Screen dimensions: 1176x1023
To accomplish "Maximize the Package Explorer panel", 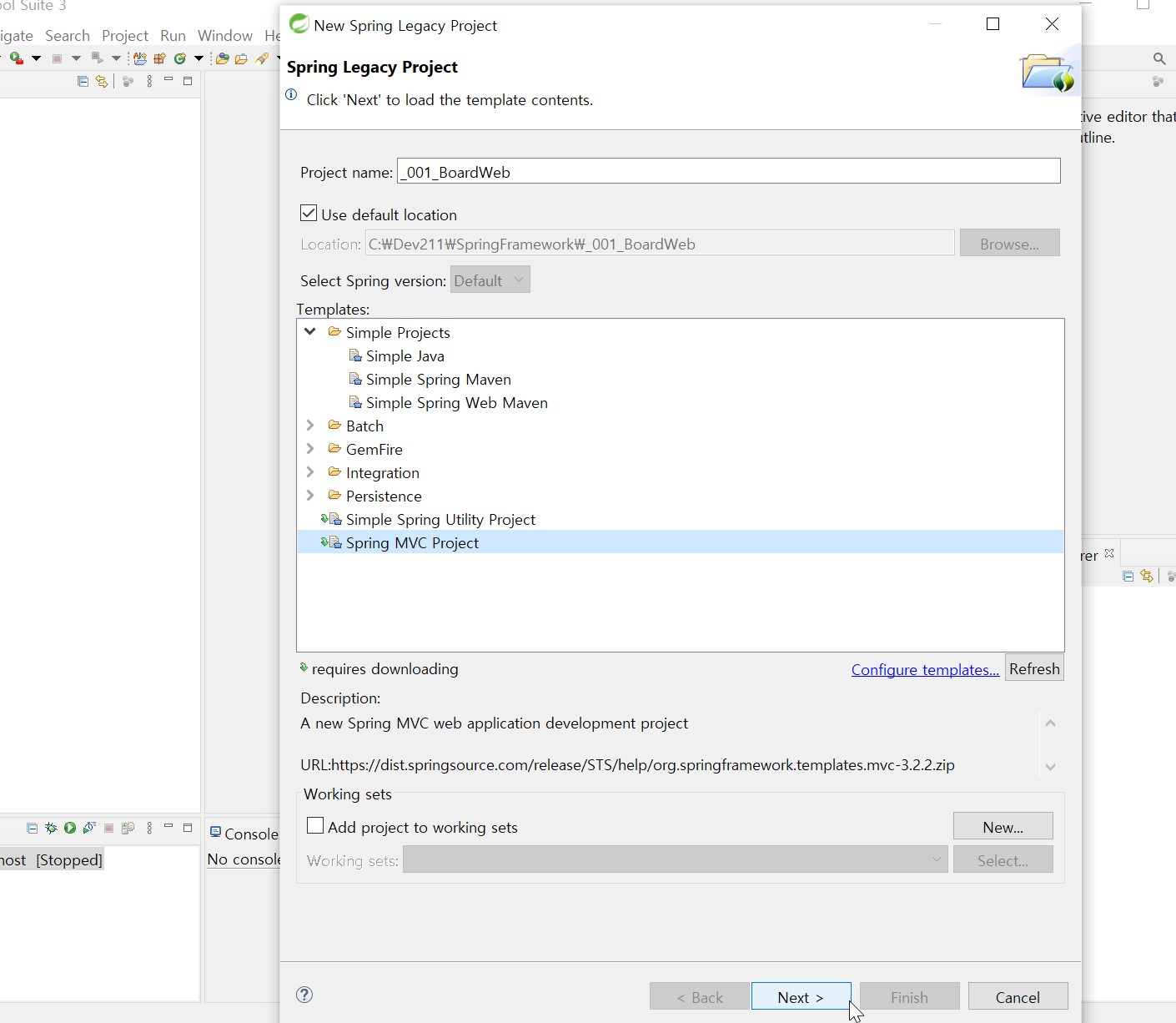I will click(x=188, y=81).
